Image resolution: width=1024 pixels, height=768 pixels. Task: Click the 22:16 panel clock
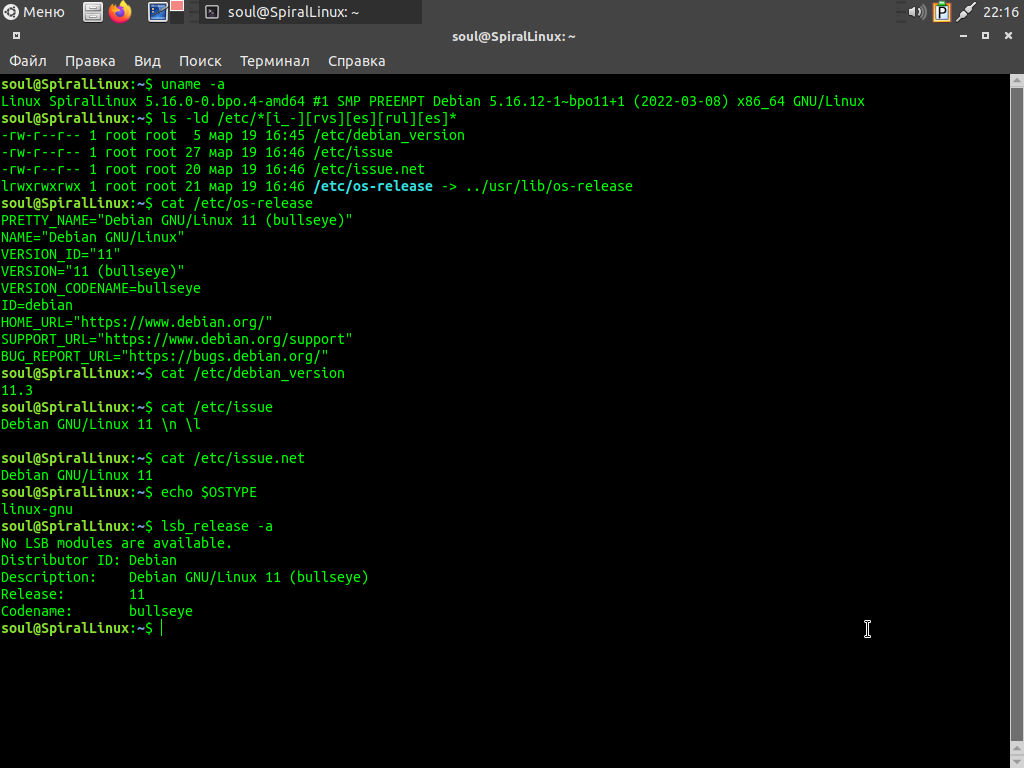1000,12
